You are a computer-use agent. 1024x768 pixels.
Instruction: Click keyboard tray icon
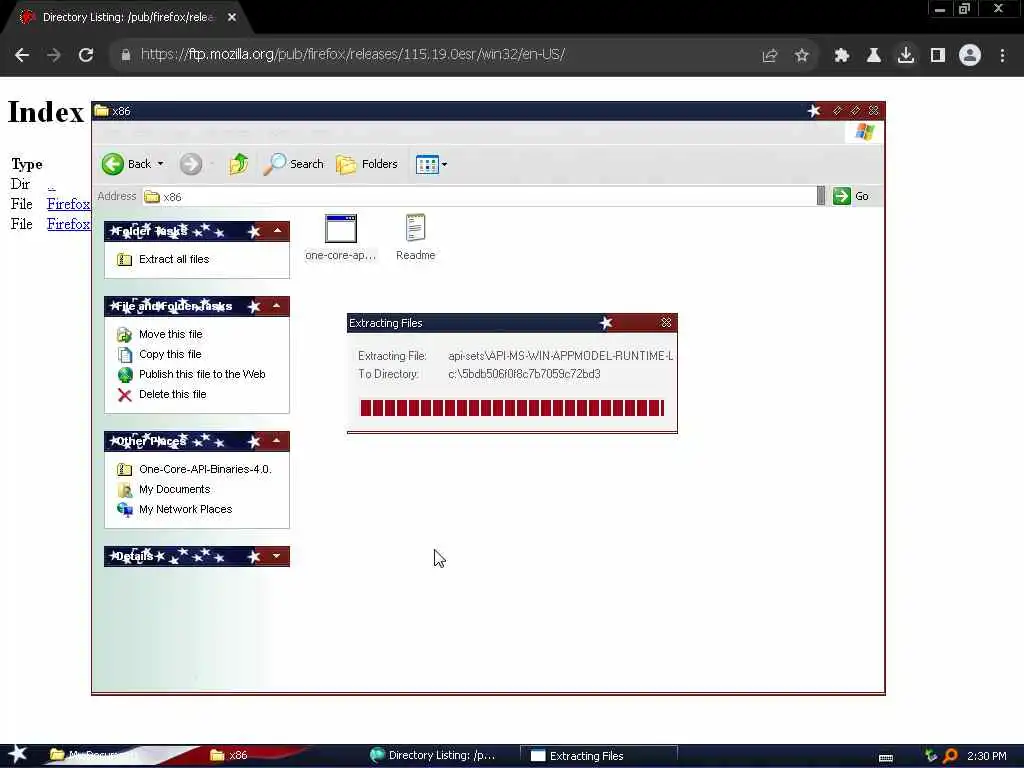tap(886, 757)
